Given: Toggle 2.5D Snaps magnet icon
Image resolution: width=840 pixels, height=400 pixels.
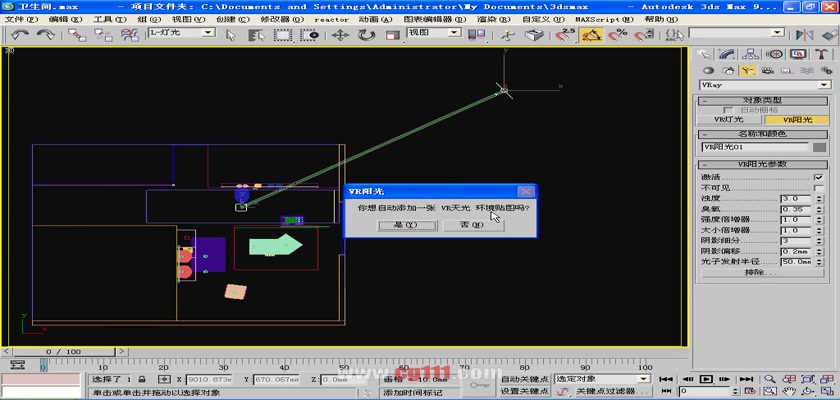Looking at the screenshot, I should [565, 35].
